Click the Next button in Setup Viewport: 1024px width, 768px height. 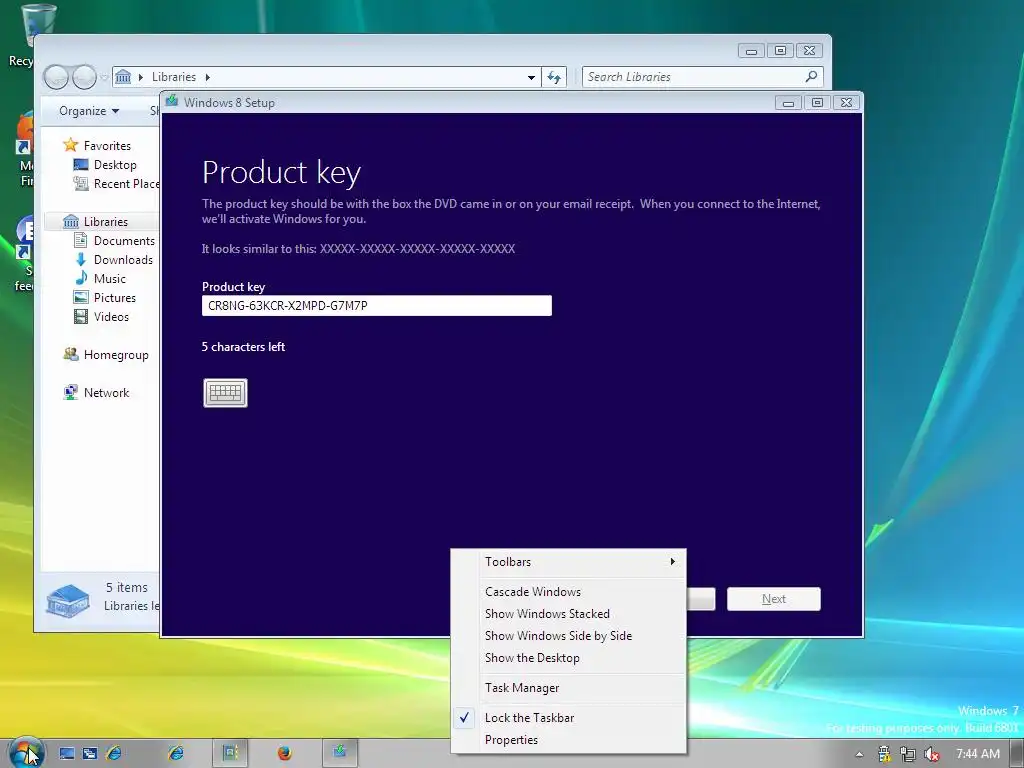click(774, 599)
